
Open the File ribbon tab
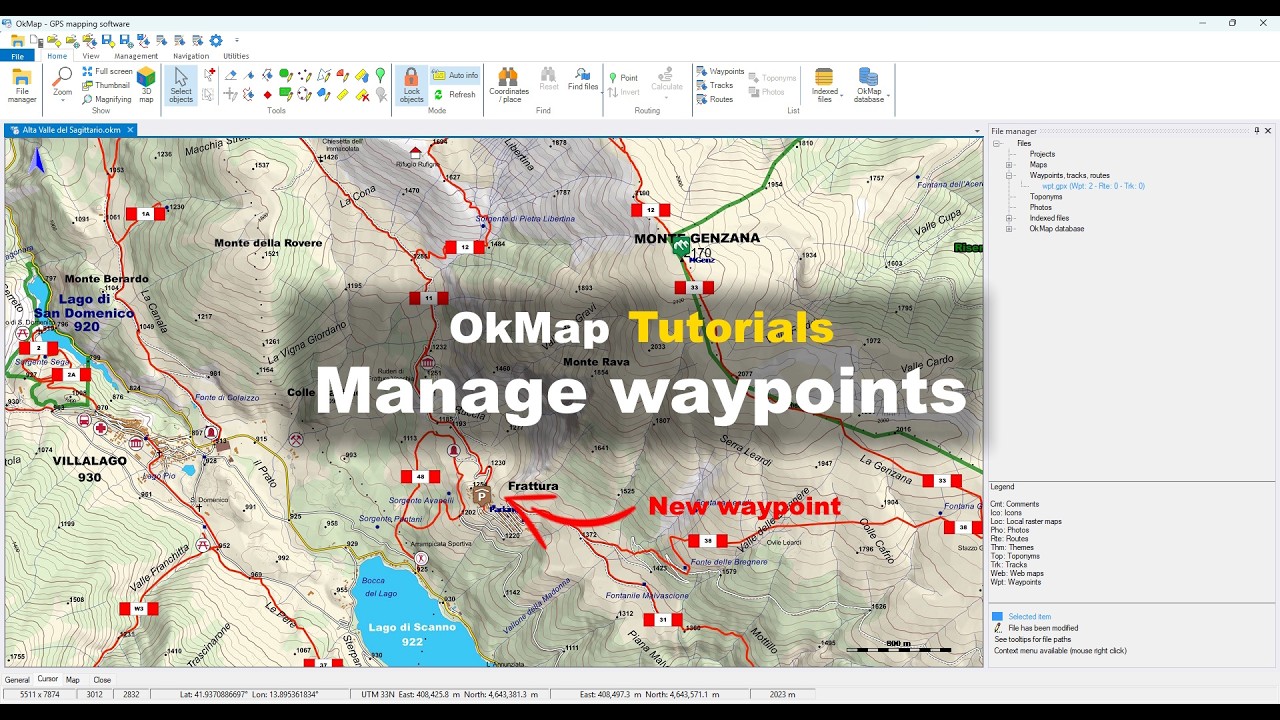click(x=18, y=56)
